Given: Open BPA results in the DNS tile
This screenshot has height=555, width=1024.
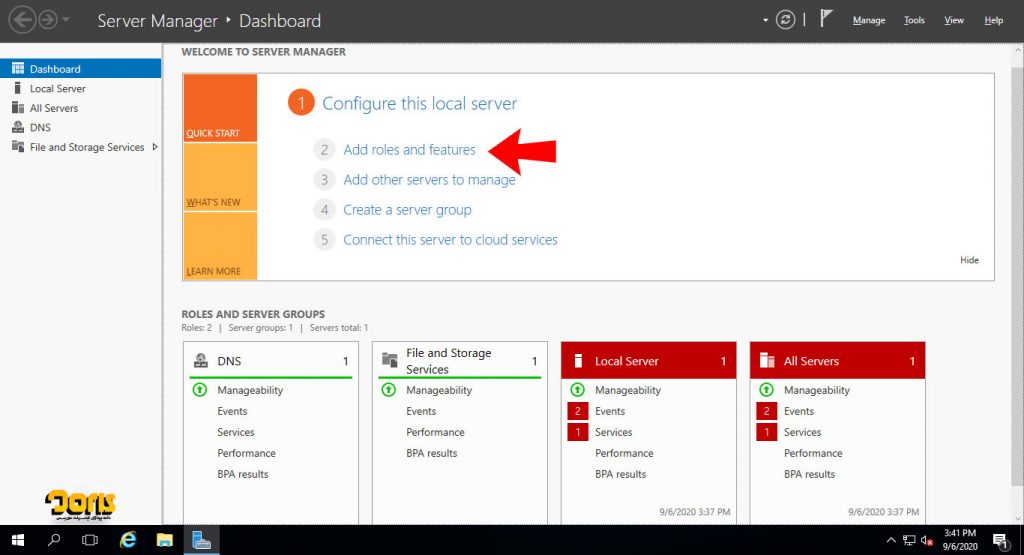Looking at the screenshot, I should pyautogui.click(x=242, y=474).
